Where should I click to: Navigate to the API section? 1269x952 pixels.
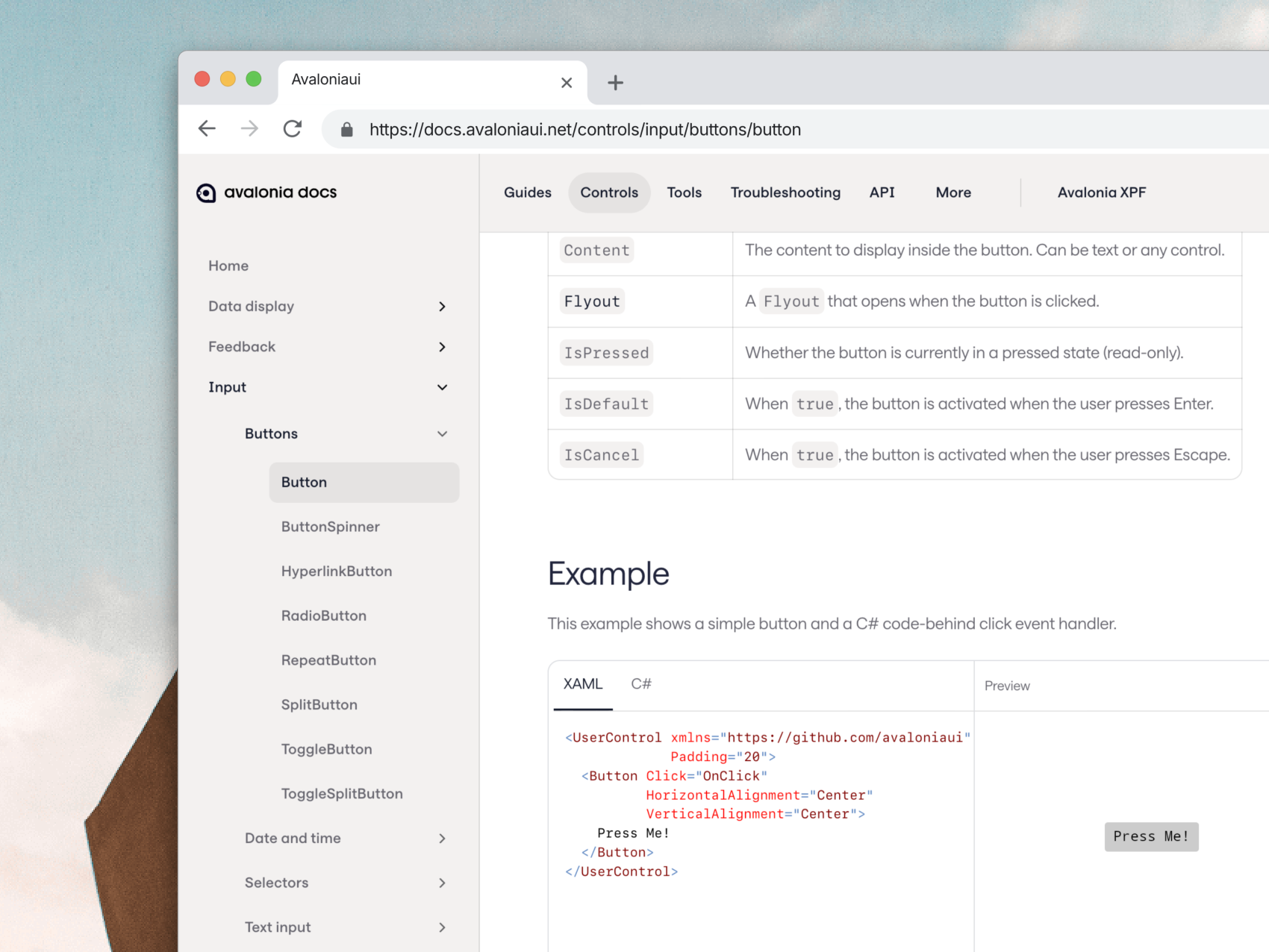pyautogui.click(x=882, y=192)
